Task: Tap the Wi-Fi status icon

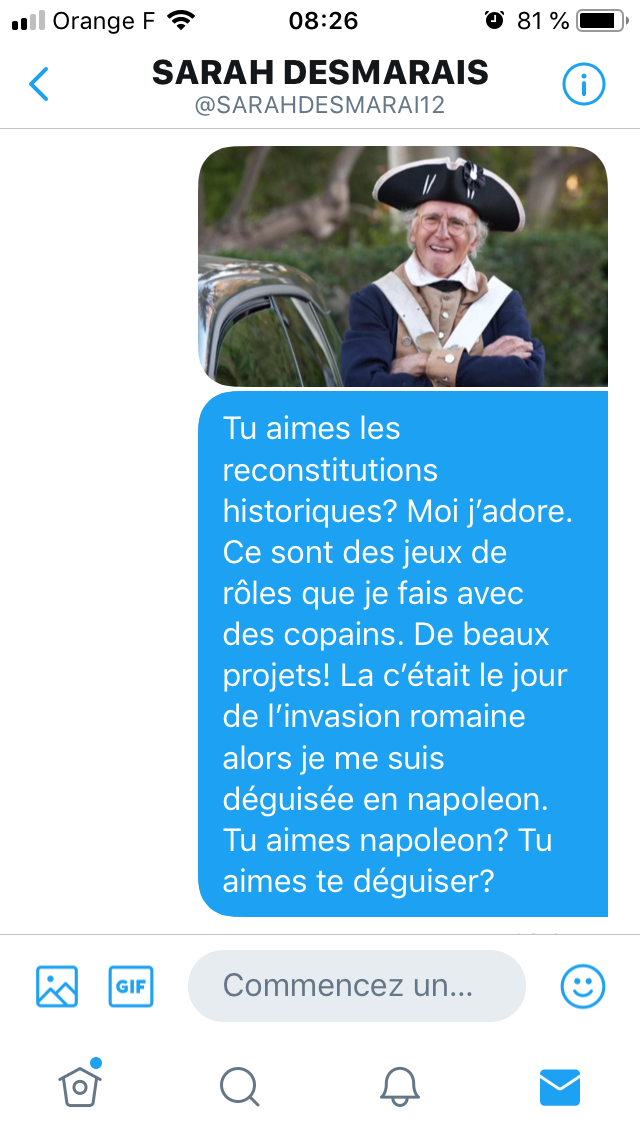Action: [x=181, y=20]
